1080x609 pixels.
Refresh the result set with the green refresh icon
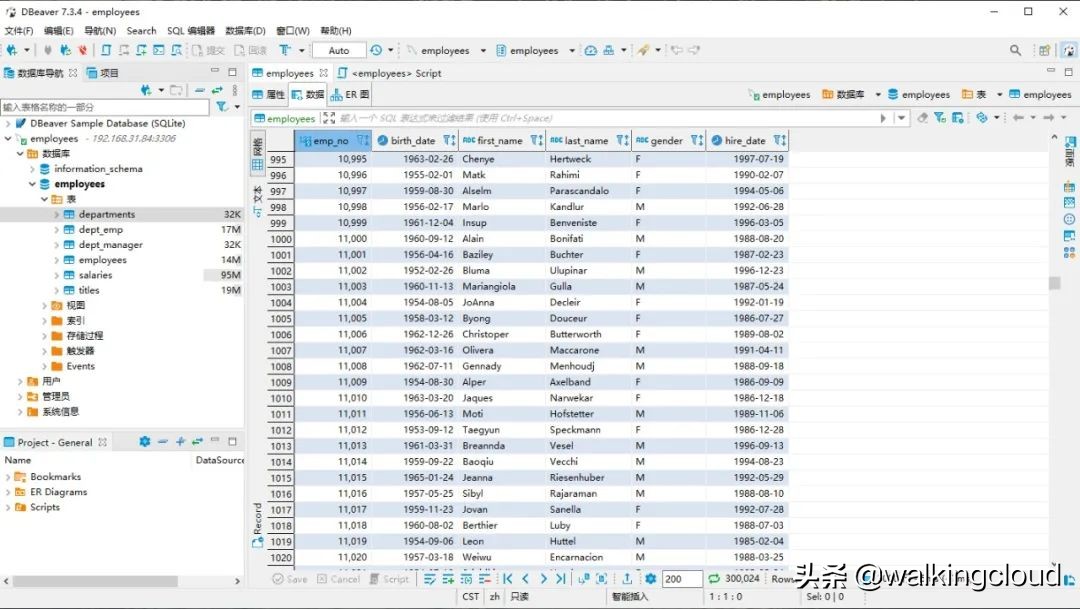(x=714, y=578)
